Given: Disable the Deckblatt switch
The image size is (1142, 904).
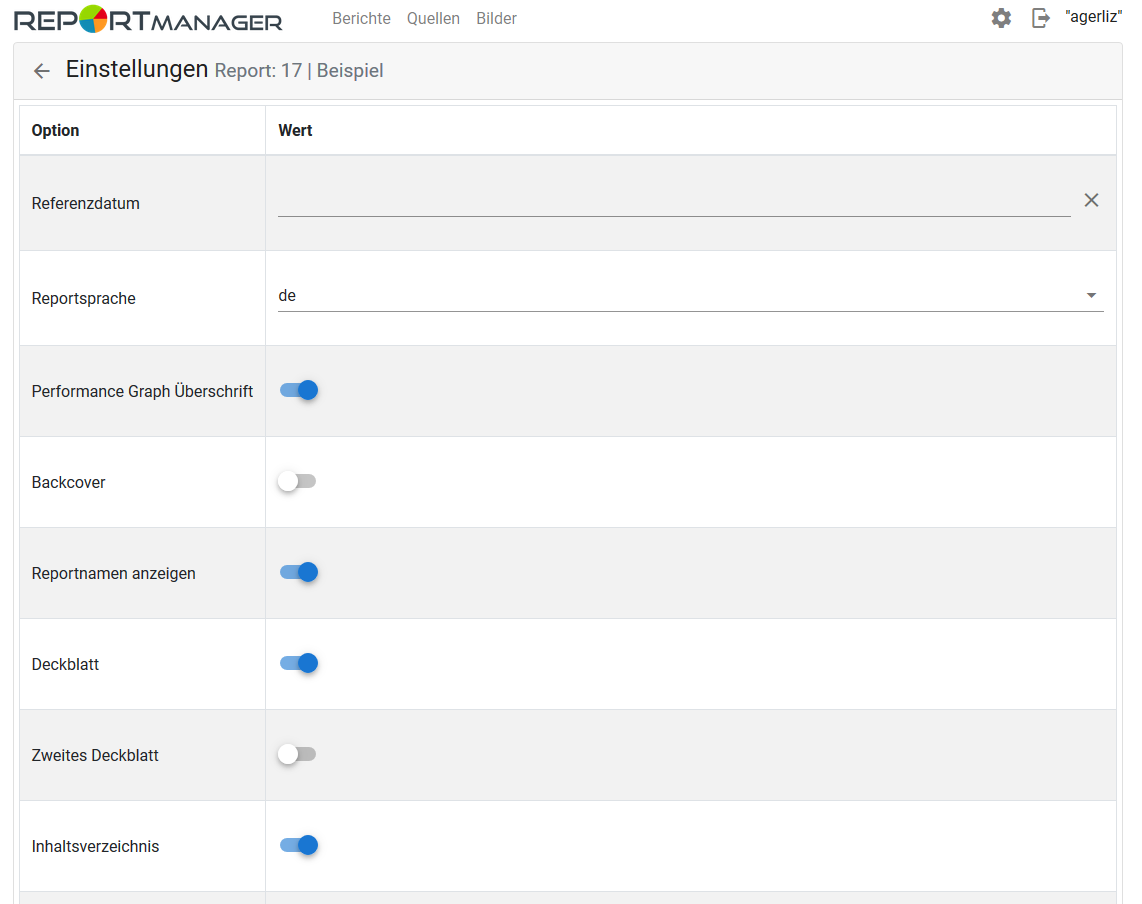Looking at the screenshot, I should click(x=299, y=664).
